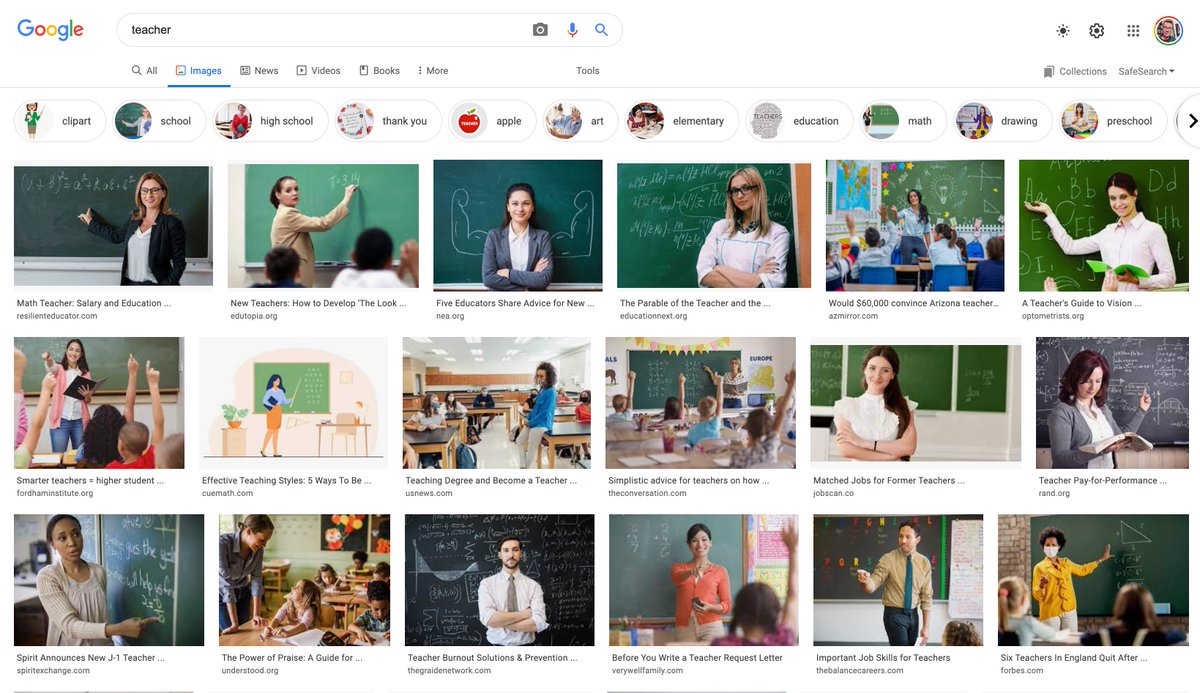
Task: Open the spiritexchange.com J-1 Teacher image
Action: [109, 580]
